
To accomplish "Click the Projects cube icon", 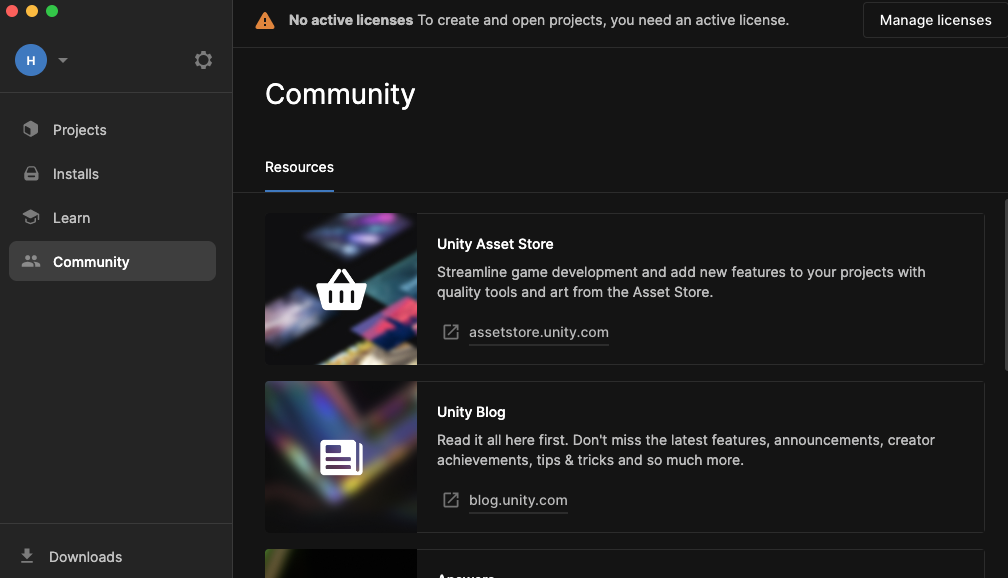I will 31,129.
